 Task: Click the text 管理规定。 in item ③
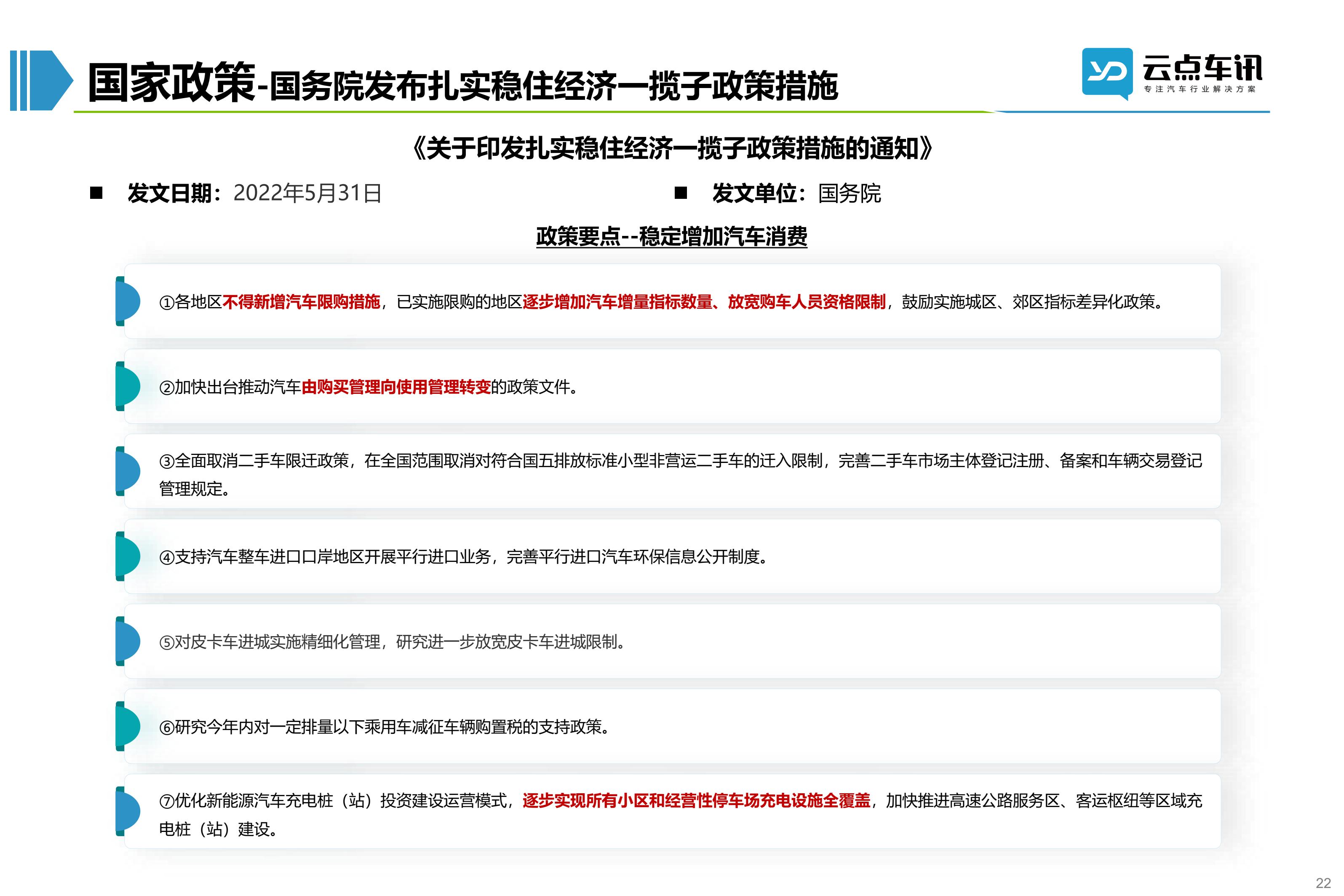[x=194, y=489]
